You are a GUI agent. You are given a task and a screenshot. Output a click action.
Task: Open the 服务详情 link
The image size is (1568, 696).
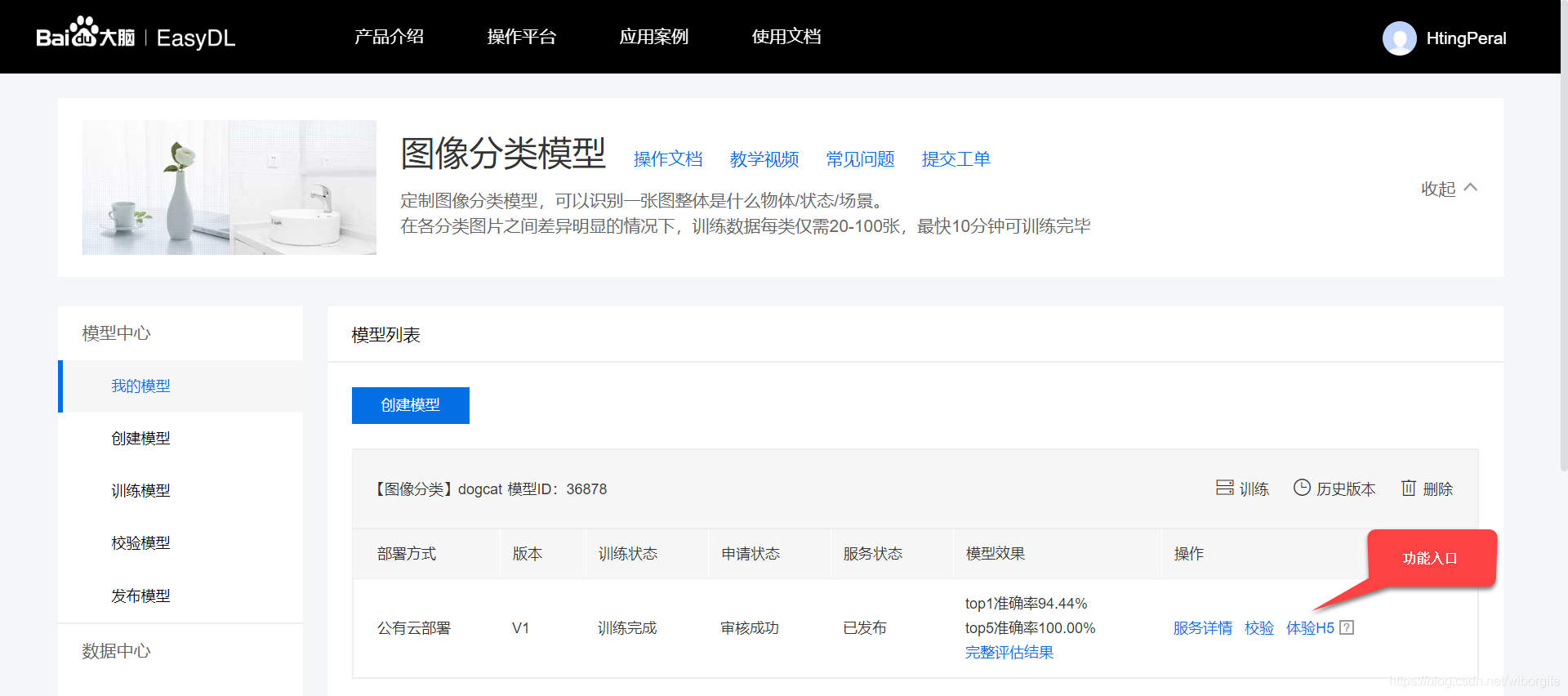(1202, 627)
